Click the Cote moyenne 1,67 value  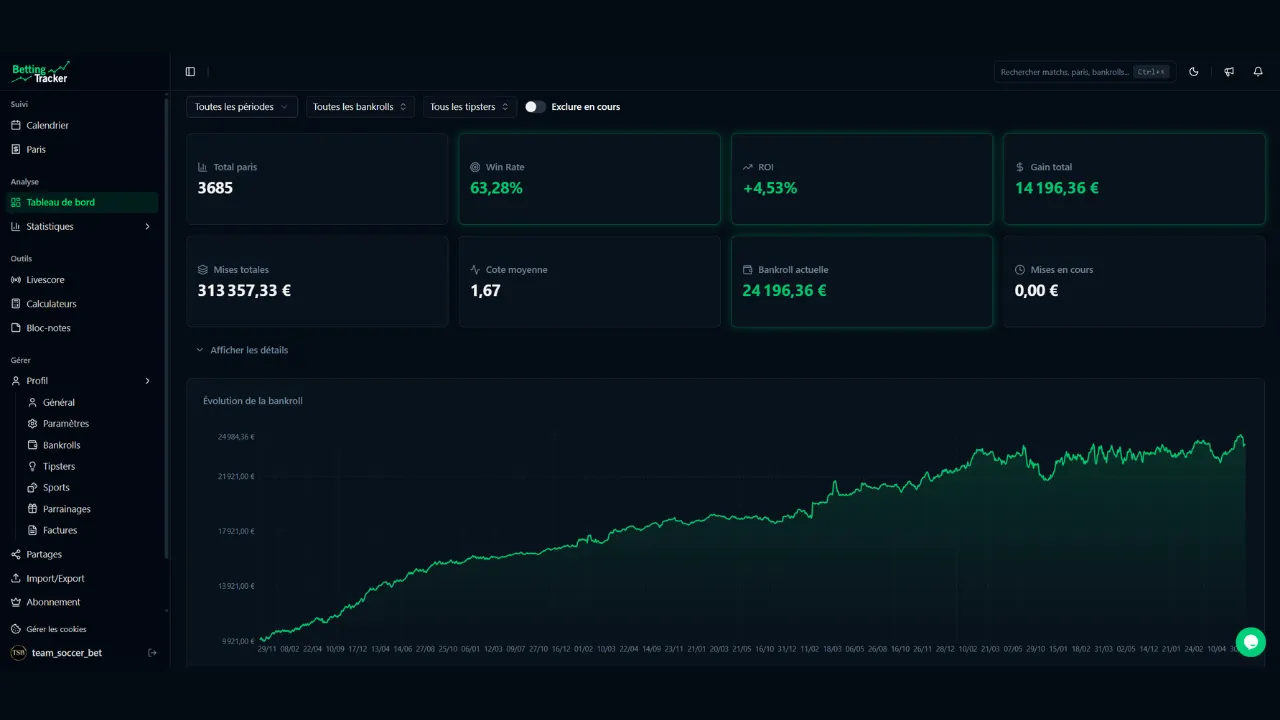click(x=485, y=291)
